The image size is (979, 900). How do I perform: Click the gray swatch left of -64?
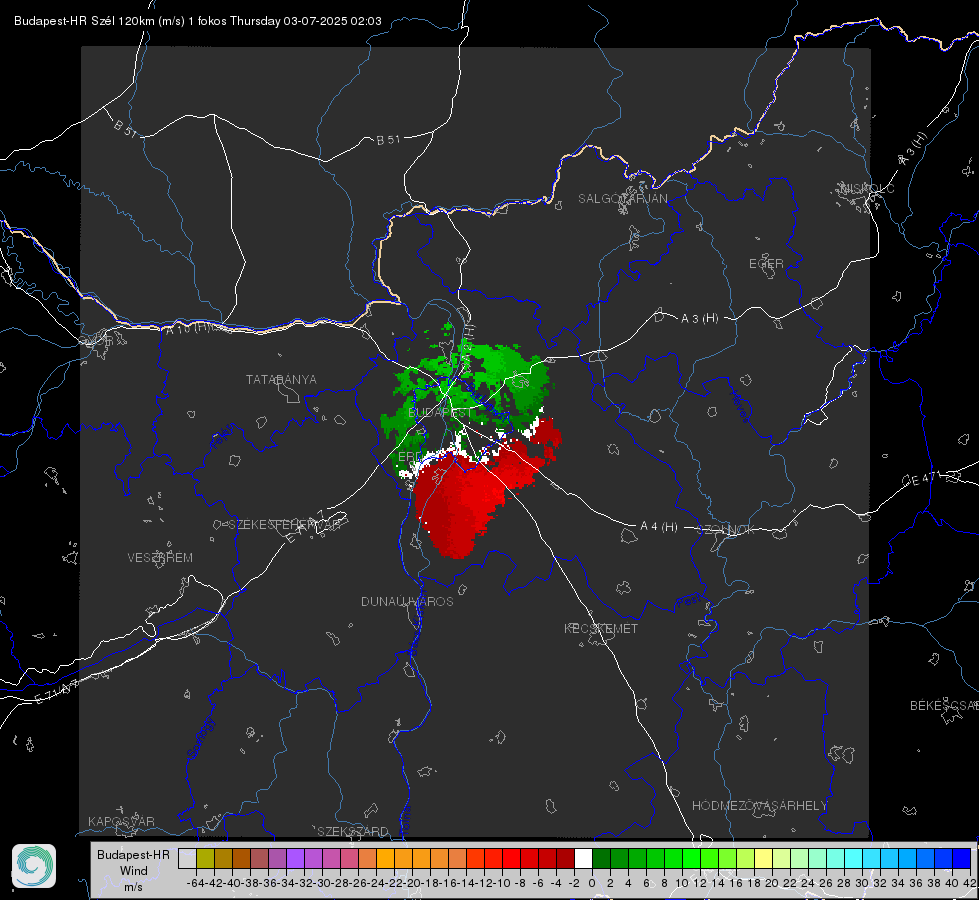pos(187,858)
